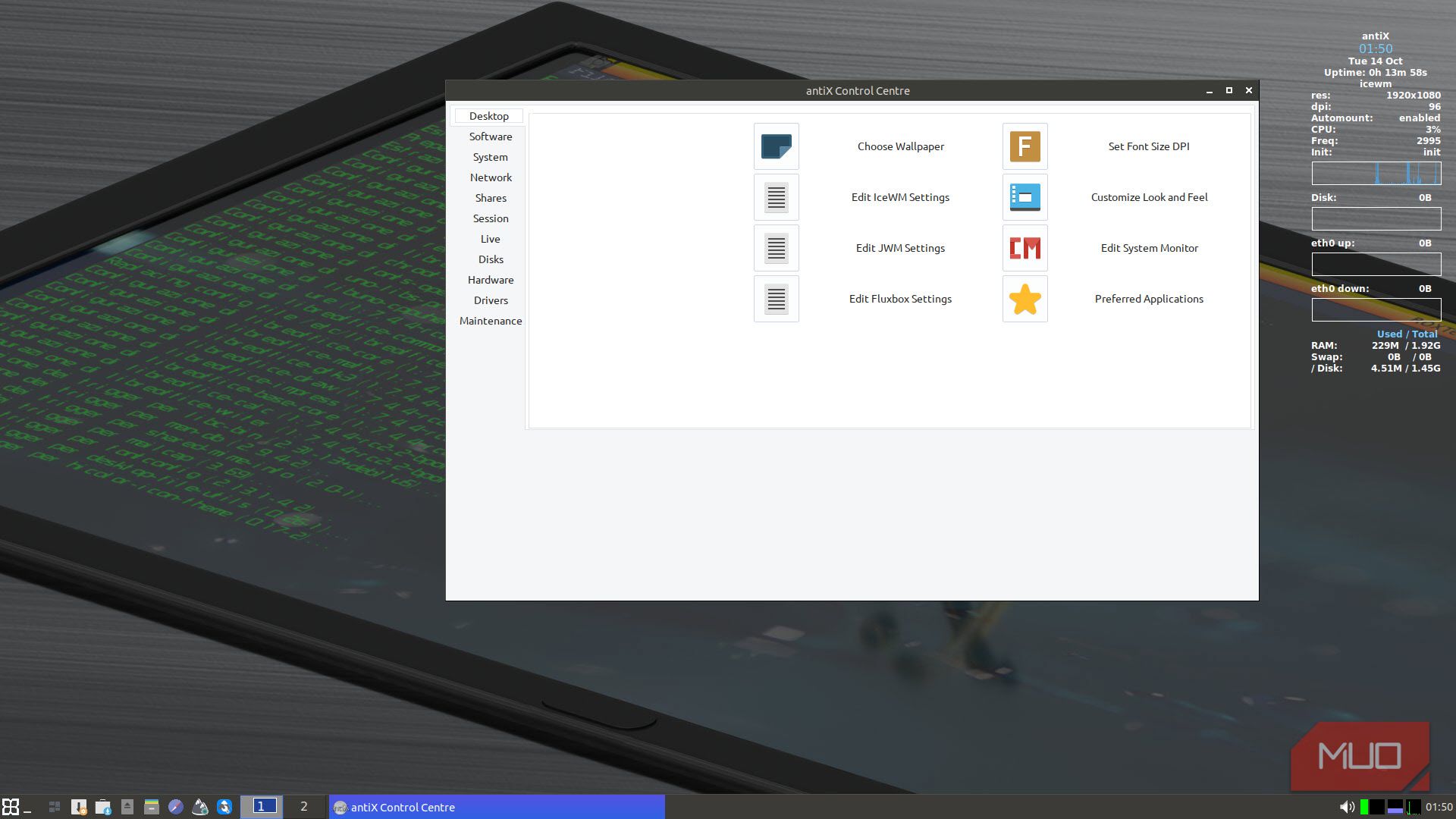Screen dimensions: 1456x819
Task: Click the blue bar memory monitor in tray
Action: (x=1395, y=807)
